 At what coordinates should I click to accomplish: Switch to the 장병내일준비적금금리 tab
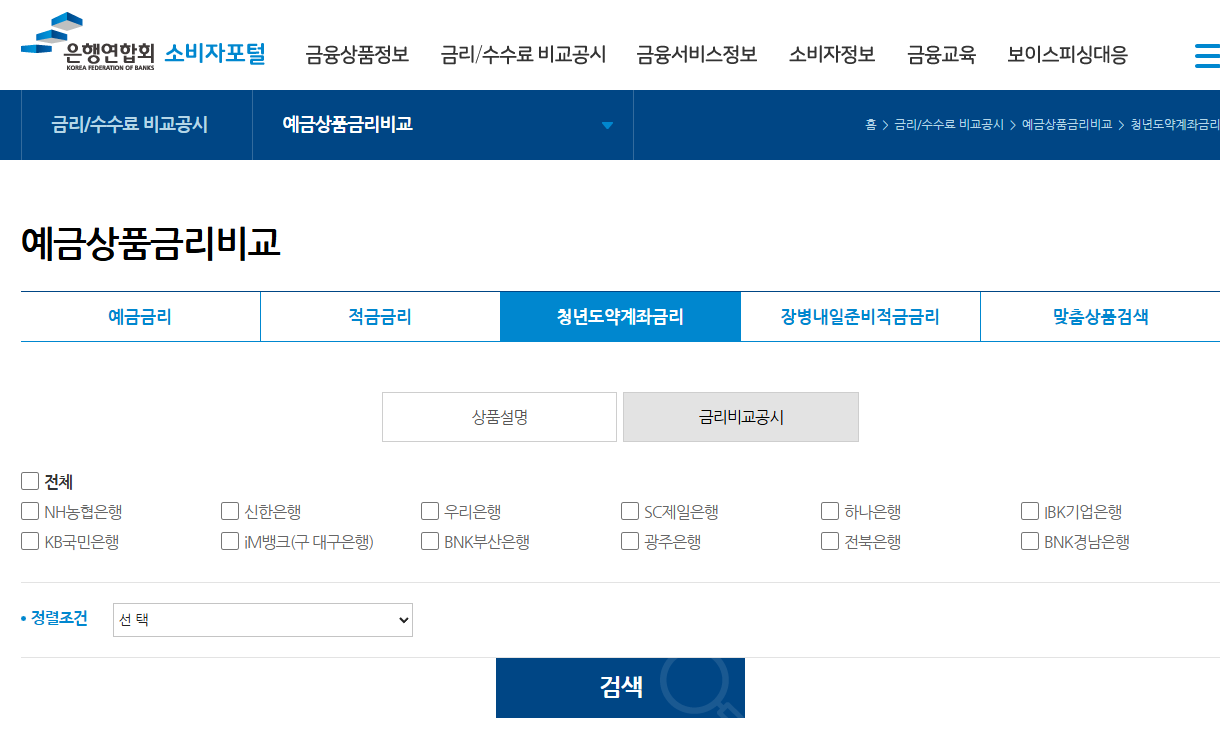pyautogui.click(x=860, y=317)
